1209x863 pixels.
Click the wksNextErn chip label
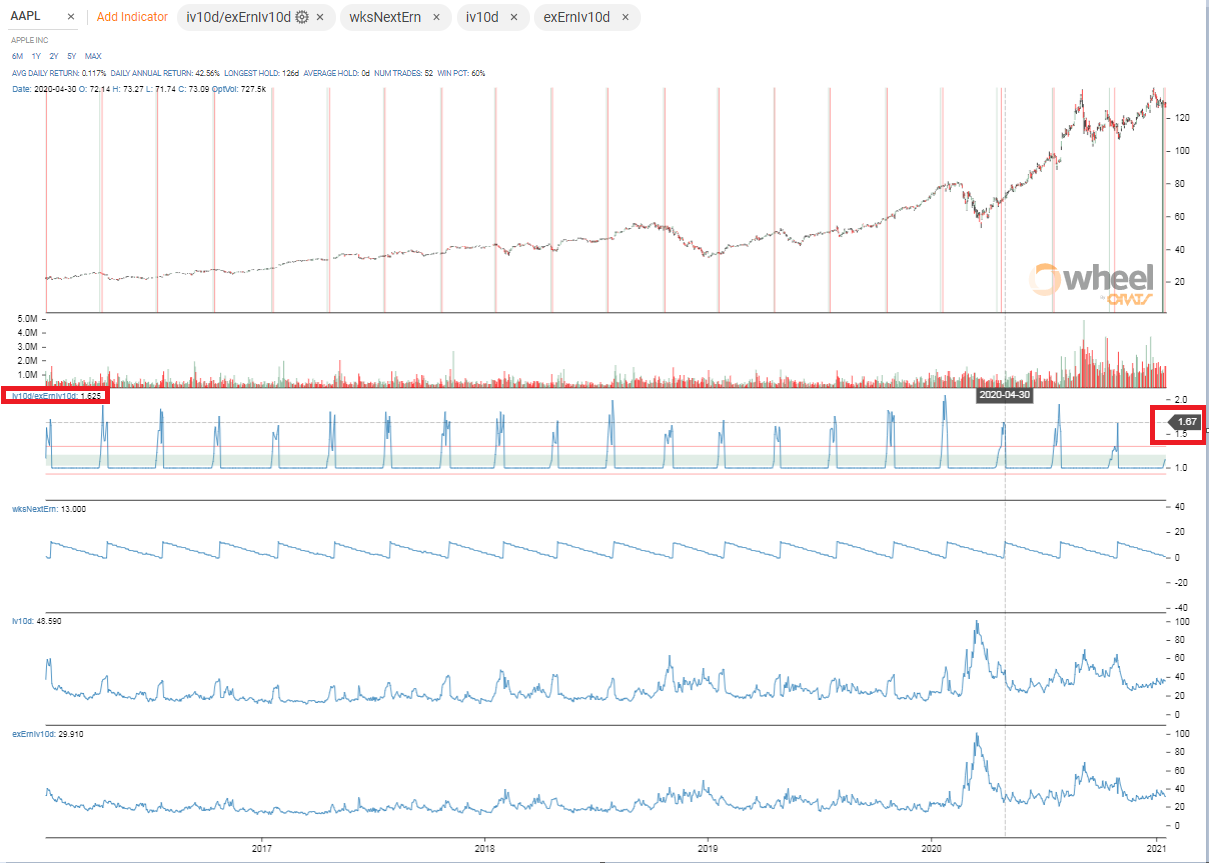click(x=384, y=17)
